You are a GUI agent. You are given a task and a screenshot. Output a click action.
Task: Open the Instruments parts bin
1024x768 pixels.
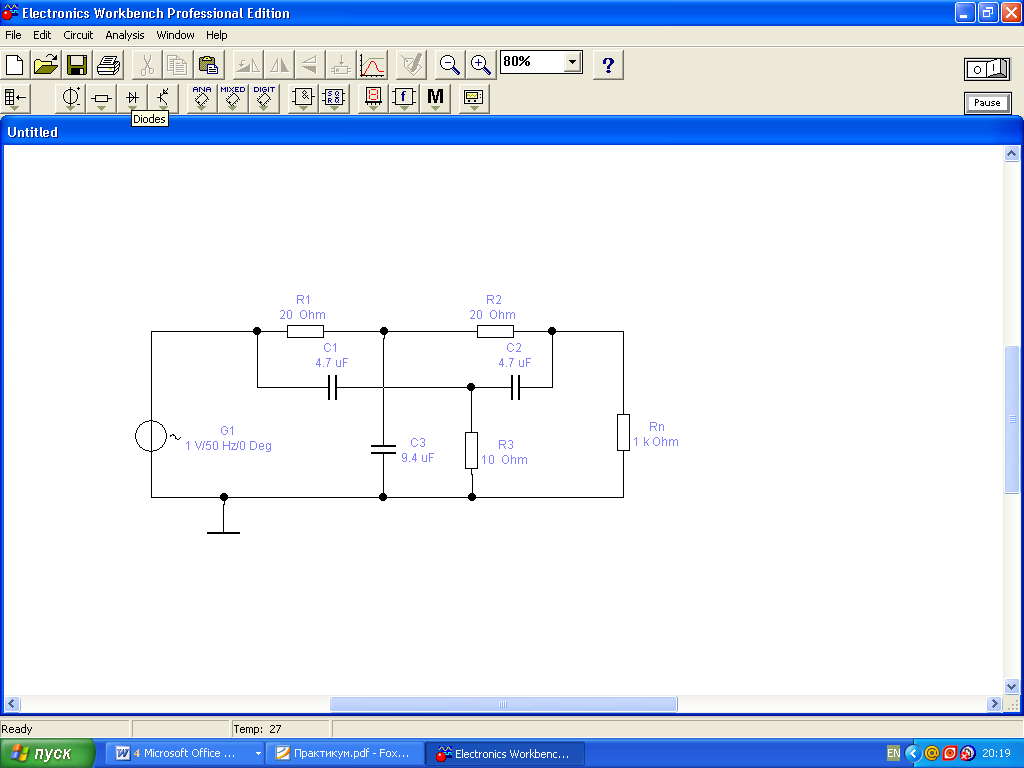point(474,98)
